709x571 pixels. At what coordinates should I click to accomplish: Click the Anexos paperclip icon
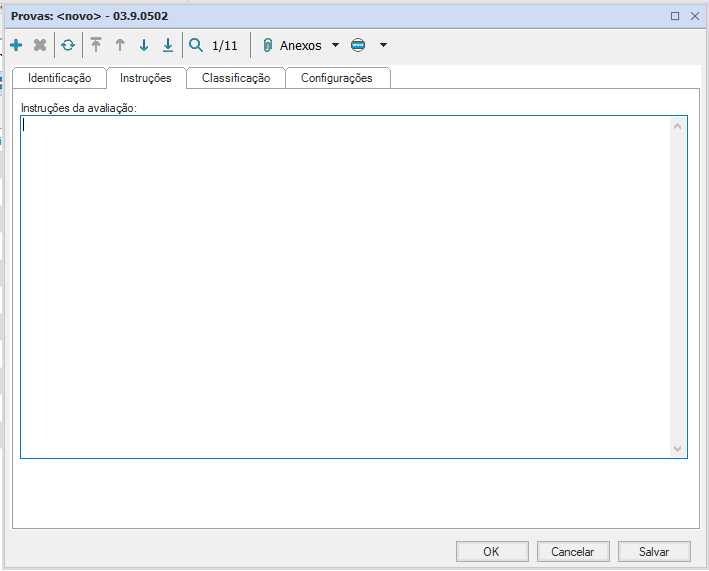tap(268, 45)
